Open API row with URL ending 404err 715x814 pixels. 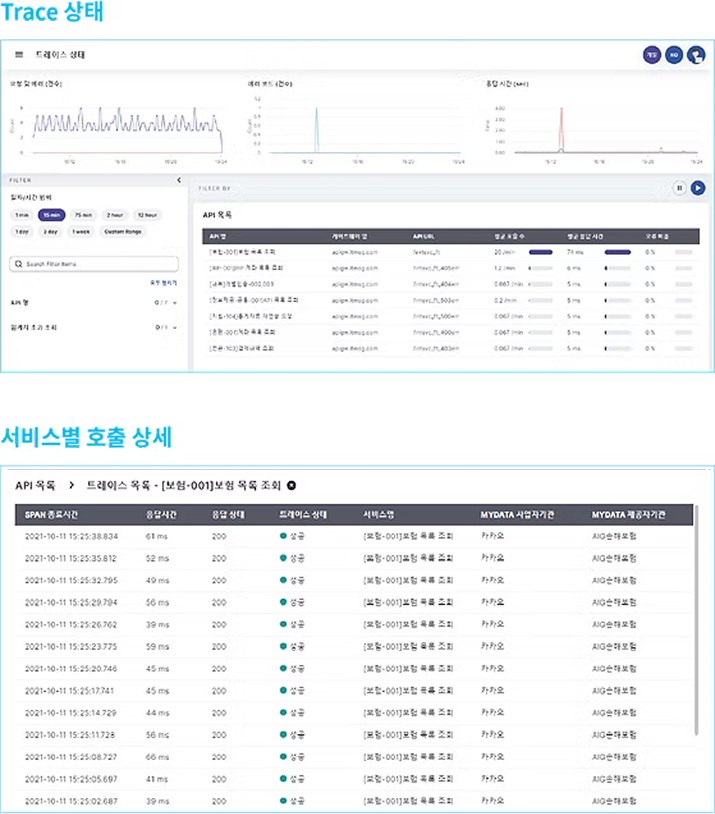click(451, 284)
